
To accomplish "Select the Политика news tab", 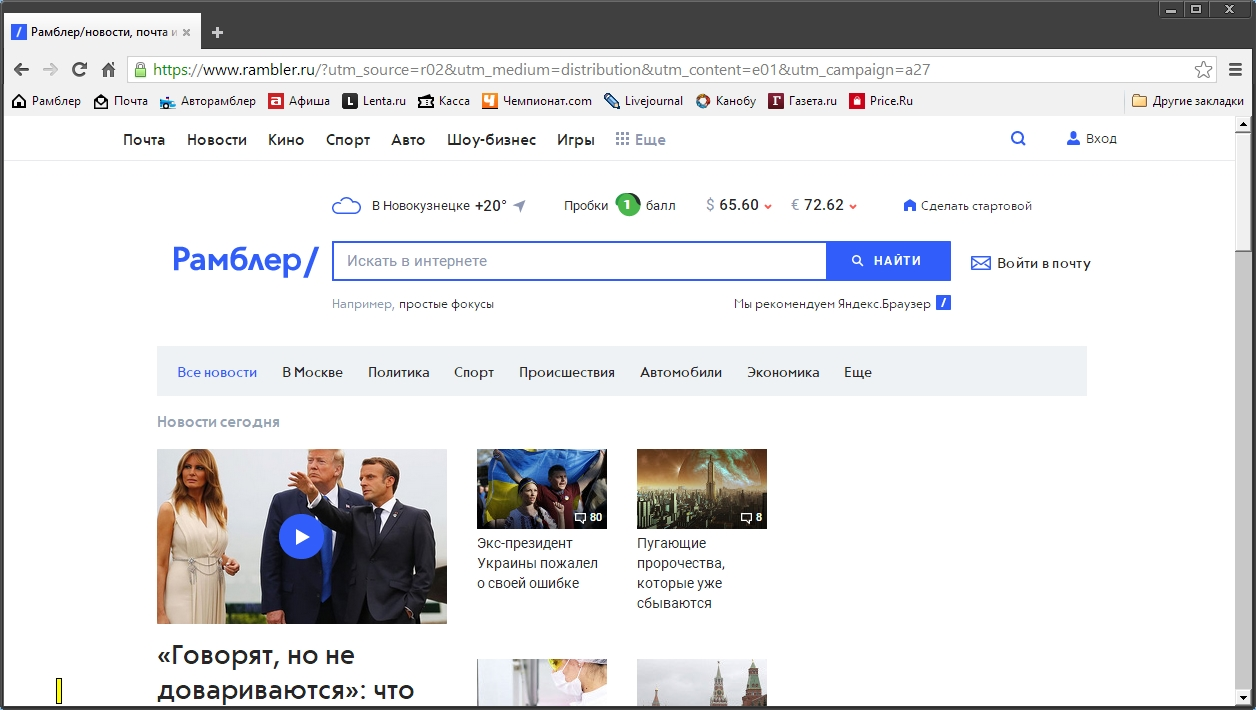I will click(398, 372).
